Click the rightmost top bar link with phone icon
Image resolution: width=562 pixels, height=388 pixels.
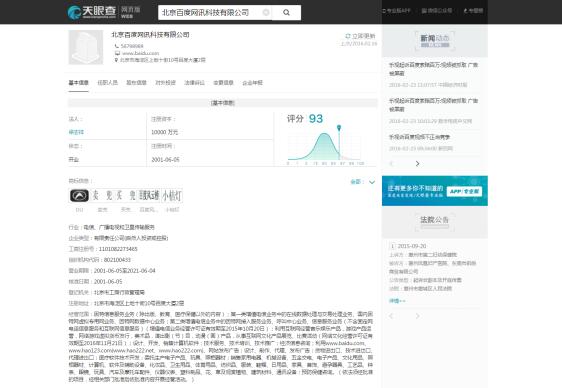click(x=473, y=11)
